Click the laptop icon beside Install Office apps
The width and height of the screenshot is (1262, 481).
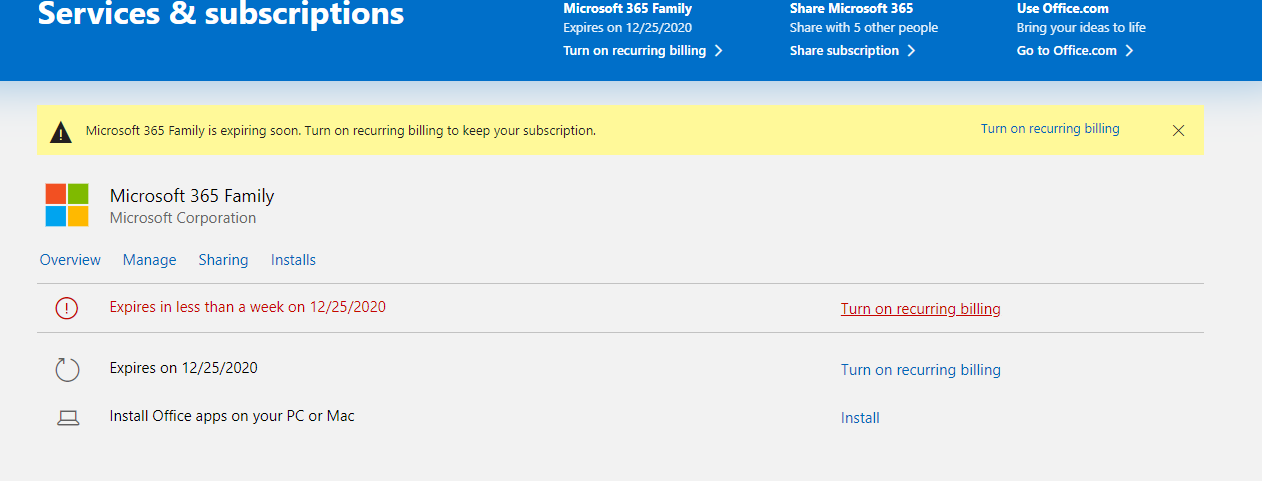[68, 418]
